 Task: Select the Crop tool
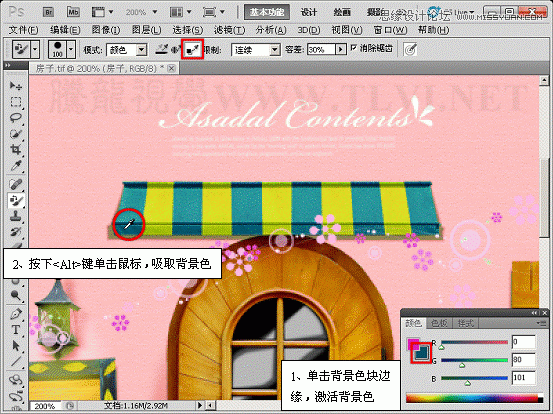click(16, 150)
